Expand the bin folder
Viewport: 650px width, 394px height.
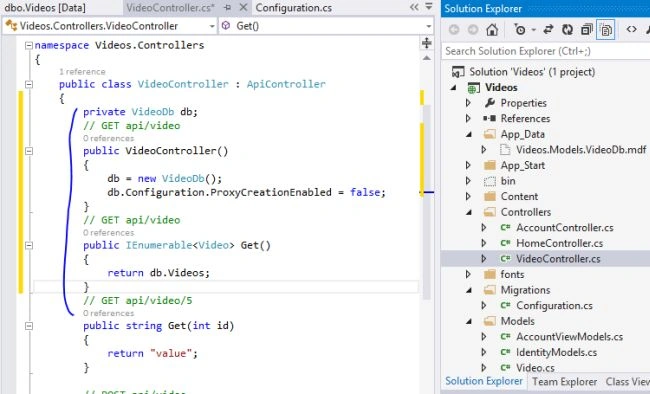(468, 181)
